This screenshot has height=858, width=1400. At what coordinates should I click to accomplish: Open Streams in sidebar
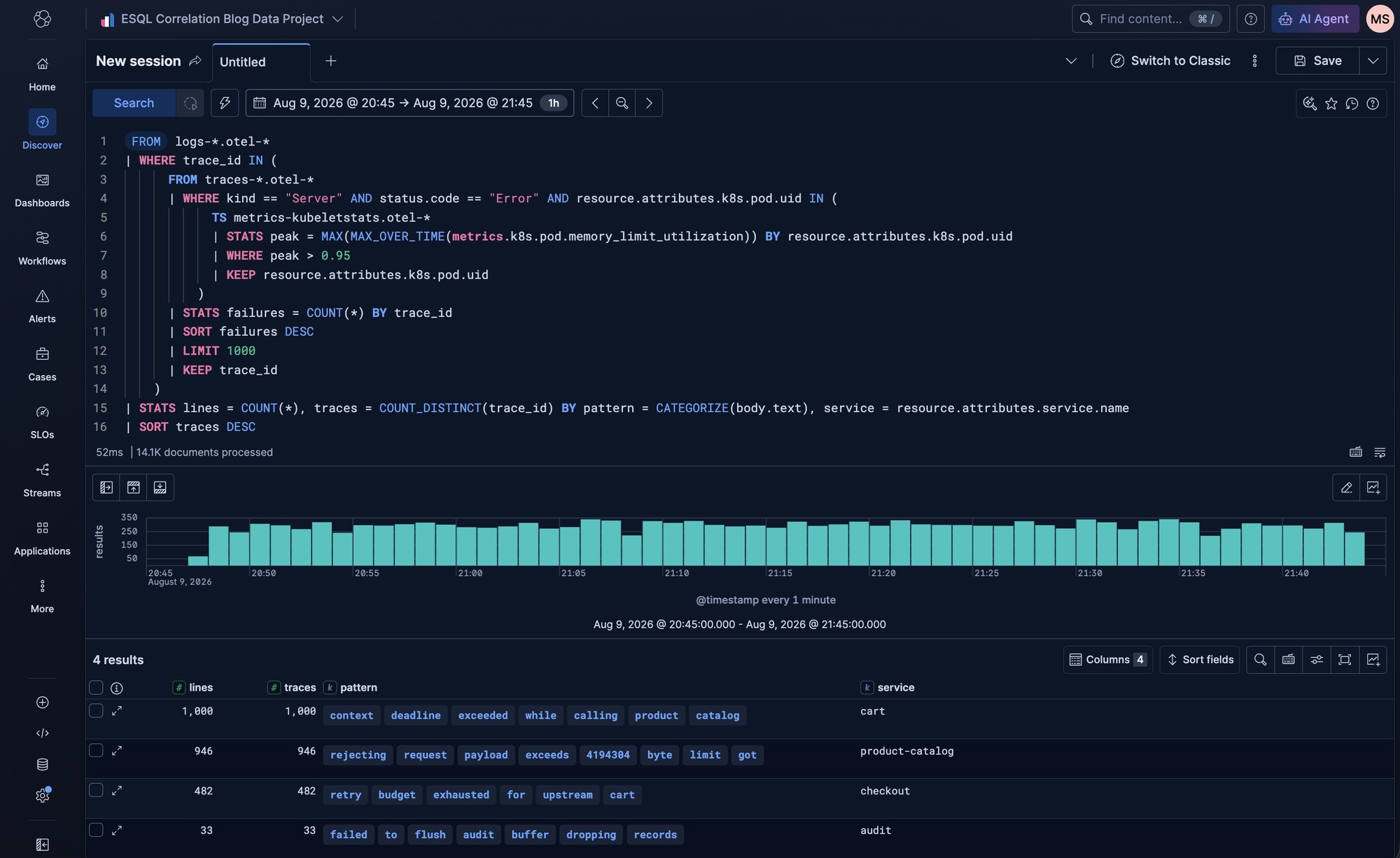42,481
